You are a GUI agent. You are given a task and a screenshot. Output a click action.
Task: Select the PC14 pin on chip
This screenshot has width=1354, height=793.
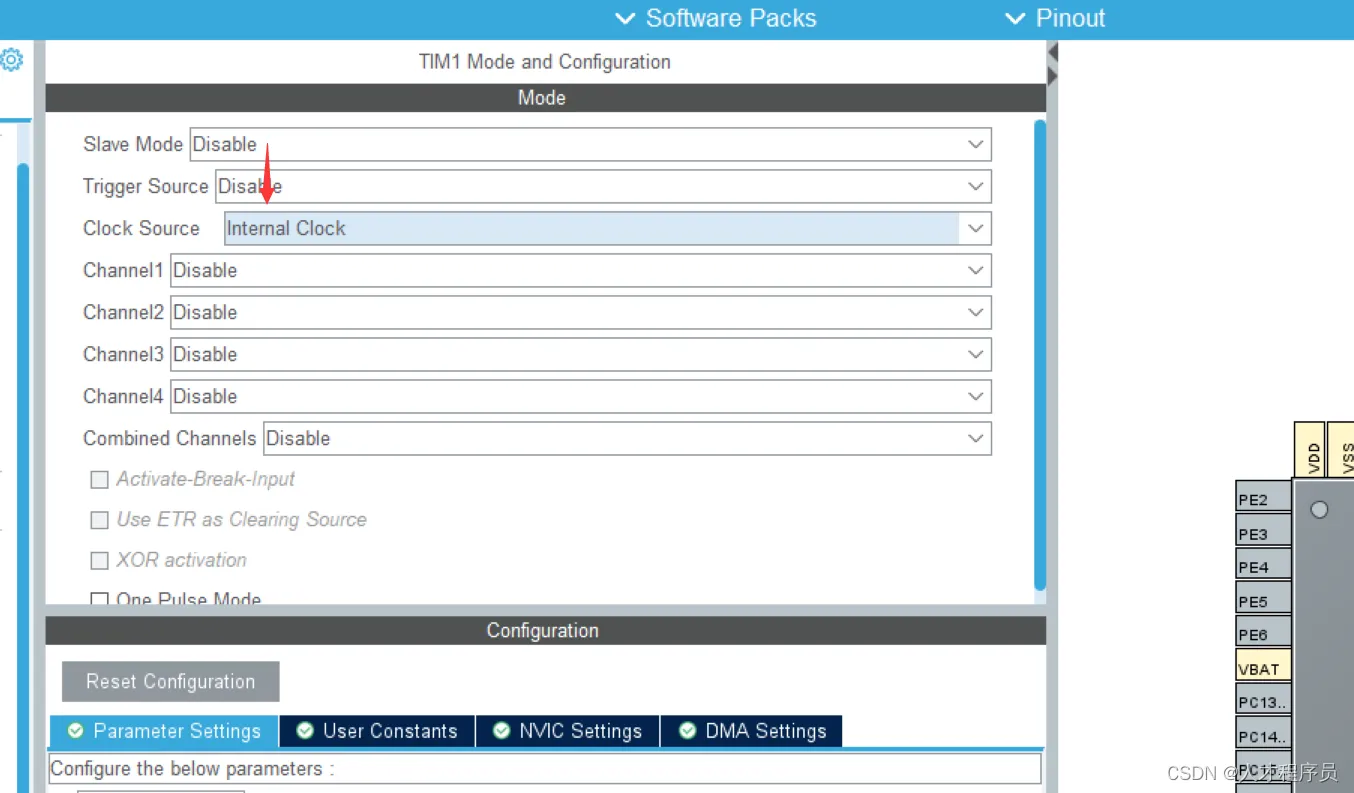(1263, 733)
